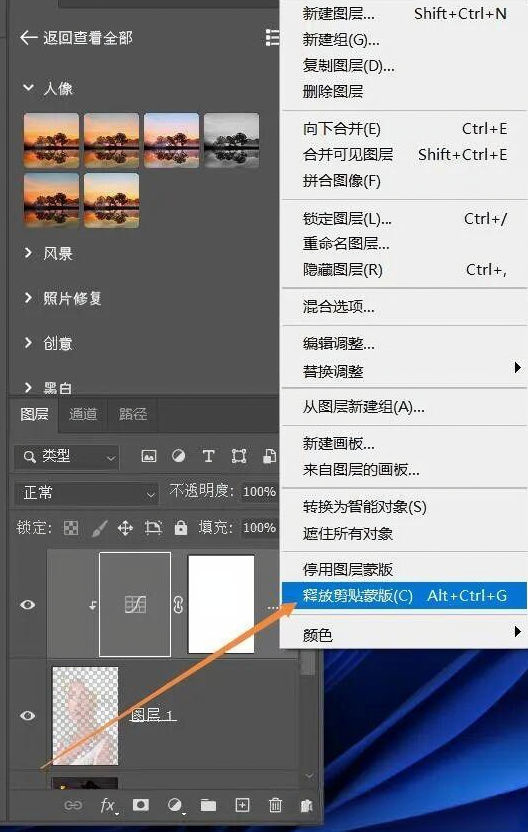Choose 转换为智能对象(S)
This screenshot has width=528, height=832.
click(x=404, y=507)
